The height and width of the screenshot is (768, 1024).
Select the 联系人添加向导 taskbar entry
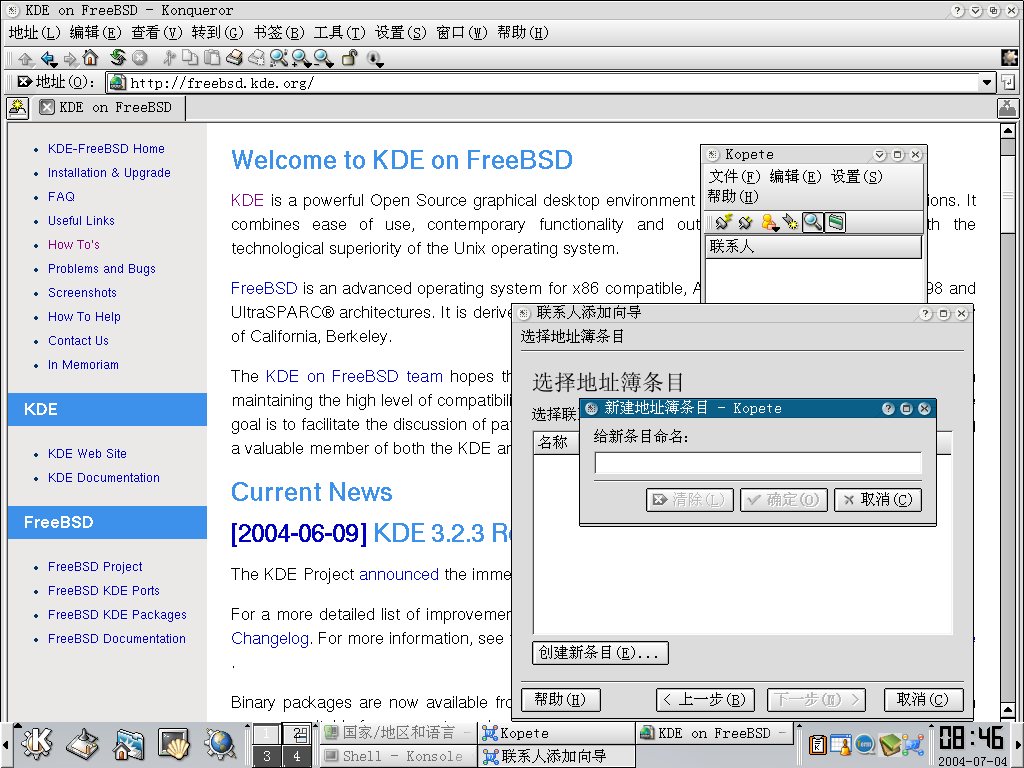[557, 756]
